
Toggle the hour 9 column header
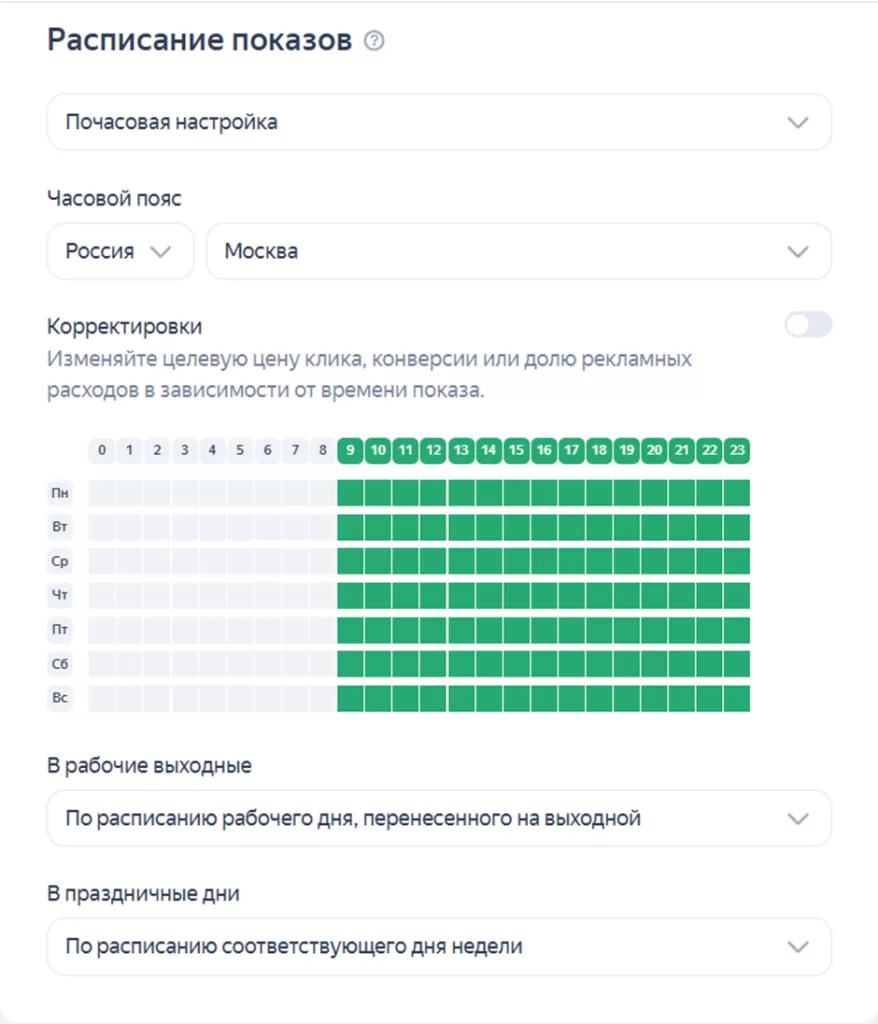tap(351, 451)
